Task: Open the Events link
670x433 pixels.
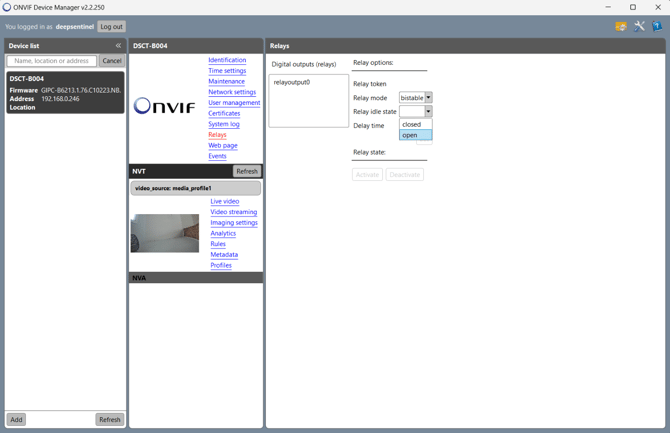Action: 217,156
